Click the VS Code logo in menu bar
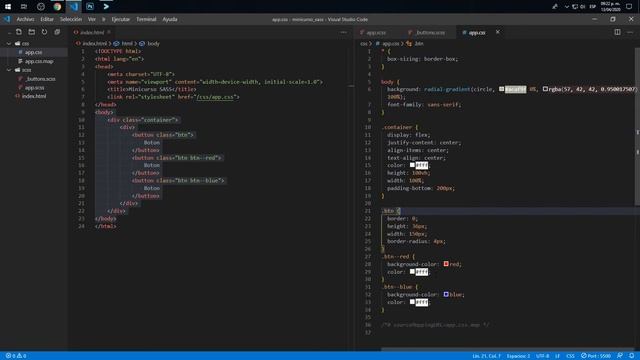Image resolution: width=640 pixels, height=360 pixels. (7, 19)
